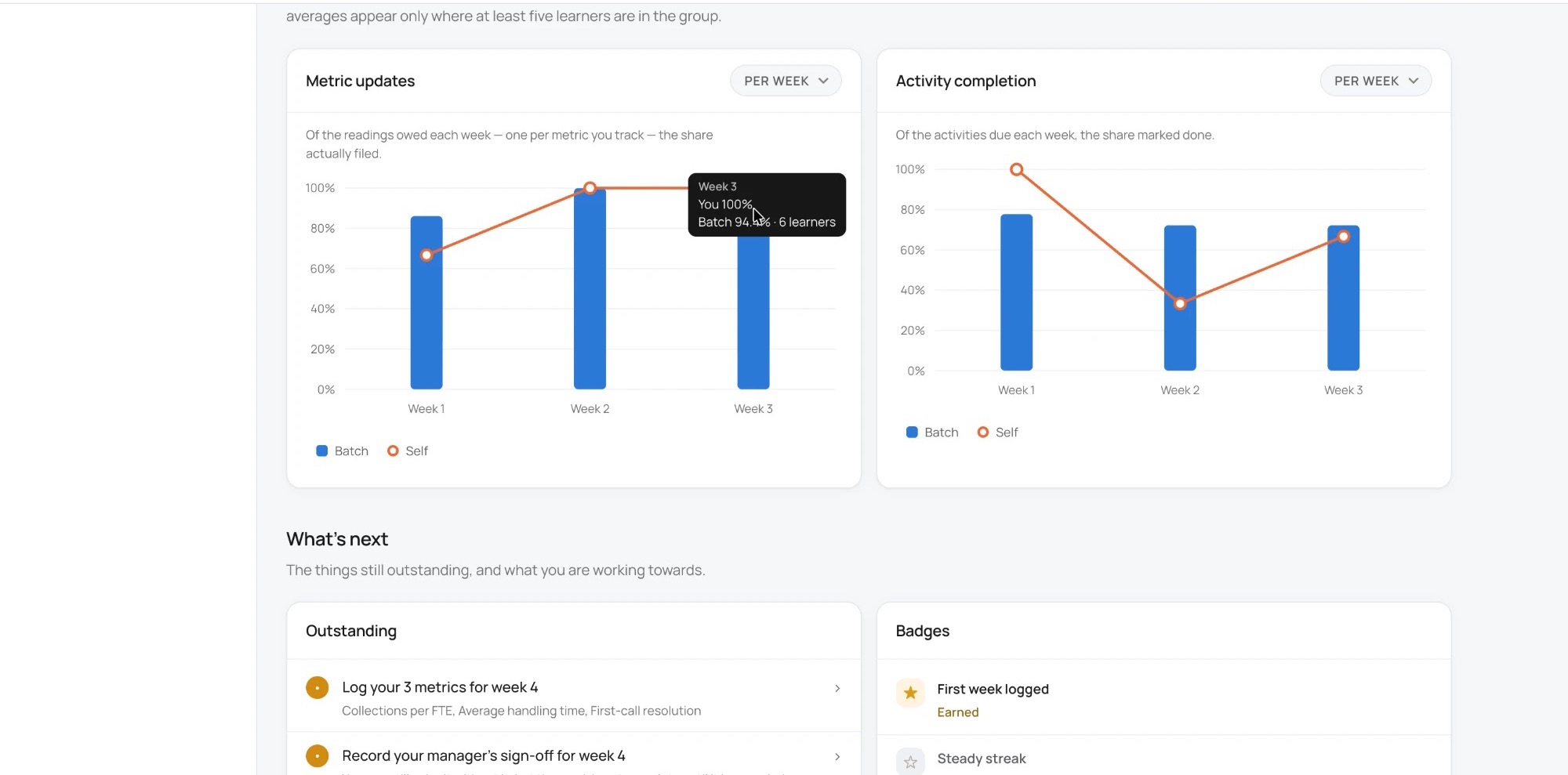Click Week 2 self point in Activity completion
Screen dimensions: 1568x775
click(1180, 303)
